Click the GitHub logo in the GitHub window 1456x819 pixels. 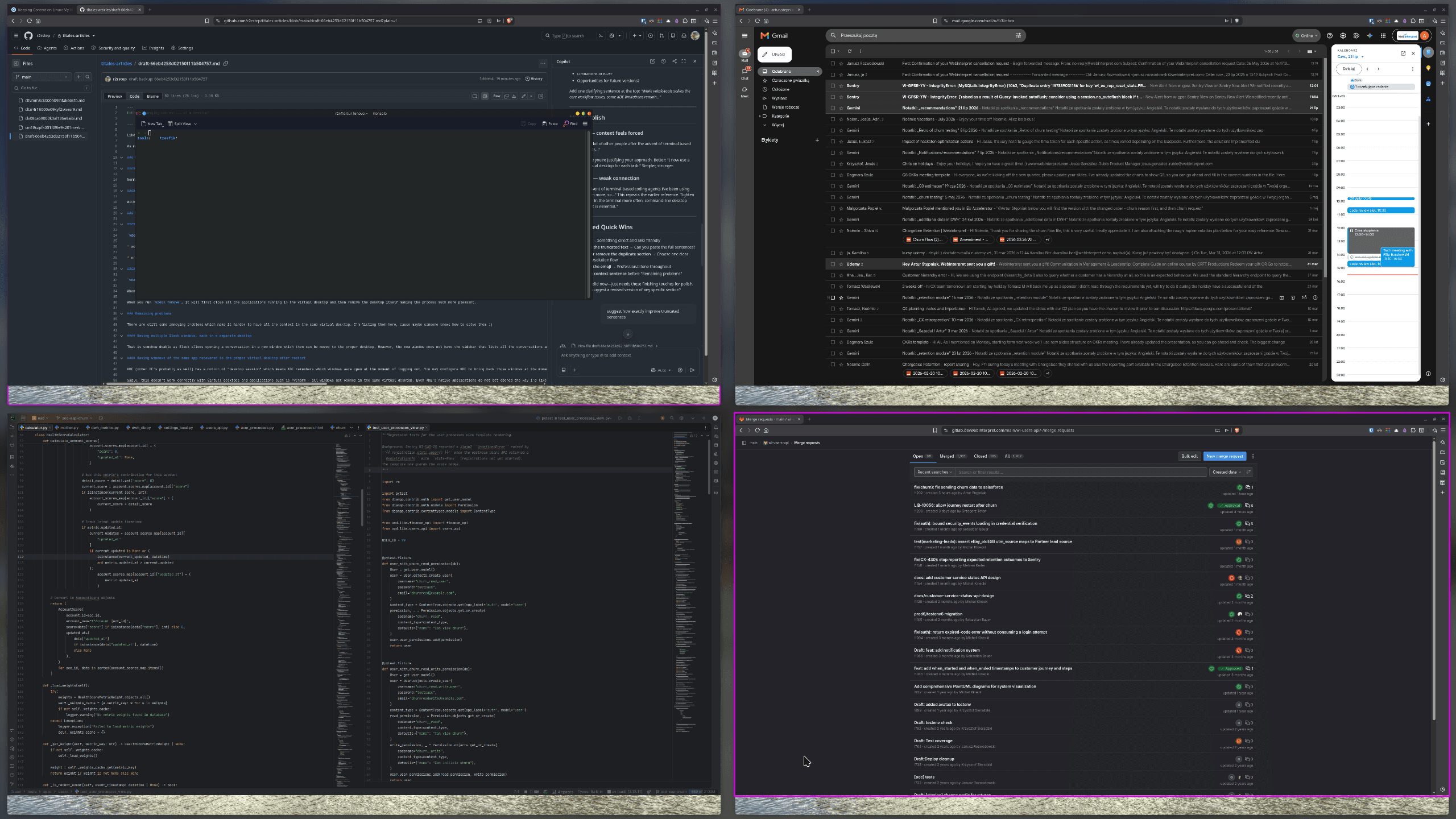[x=28, y=35]
